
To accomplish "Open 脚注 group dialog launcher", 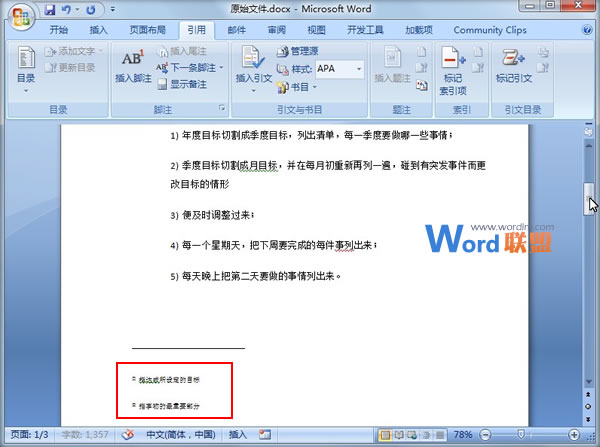I will coord(222,109).
